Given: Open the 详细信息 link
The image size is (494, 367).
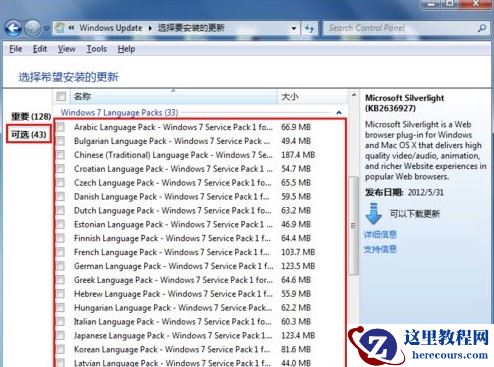Looking at the screenshot, I should (x=380, y=235).
